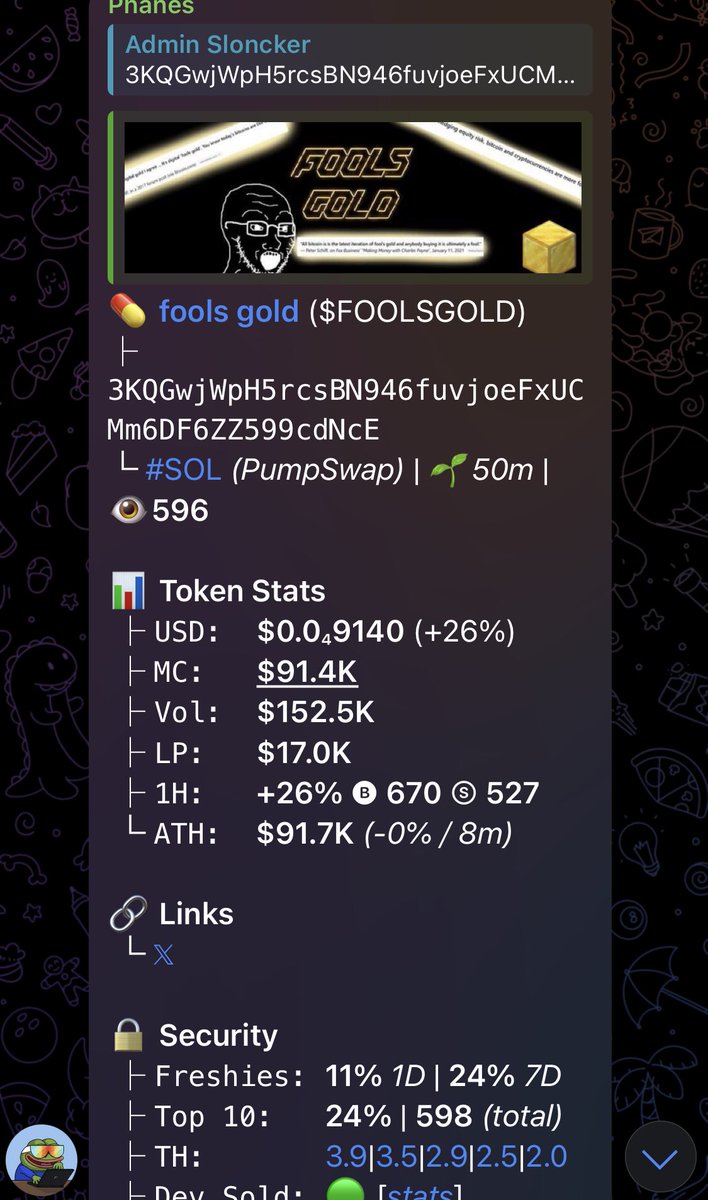The image size is (708, 1200).
Task: Jump to the quoted Admin Sloncker message
Action: (350, 60)
